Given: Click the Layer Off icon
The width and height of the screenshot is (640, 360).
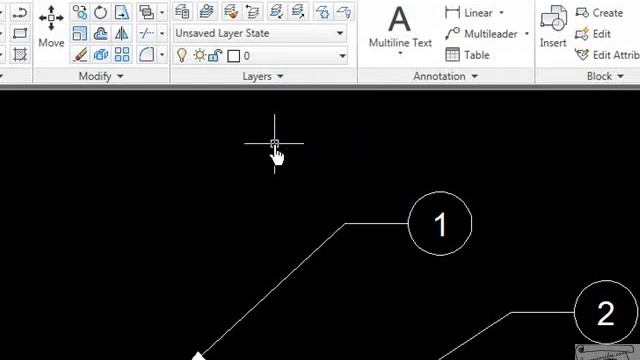Looking at the screenshot, I should (344, 12).
